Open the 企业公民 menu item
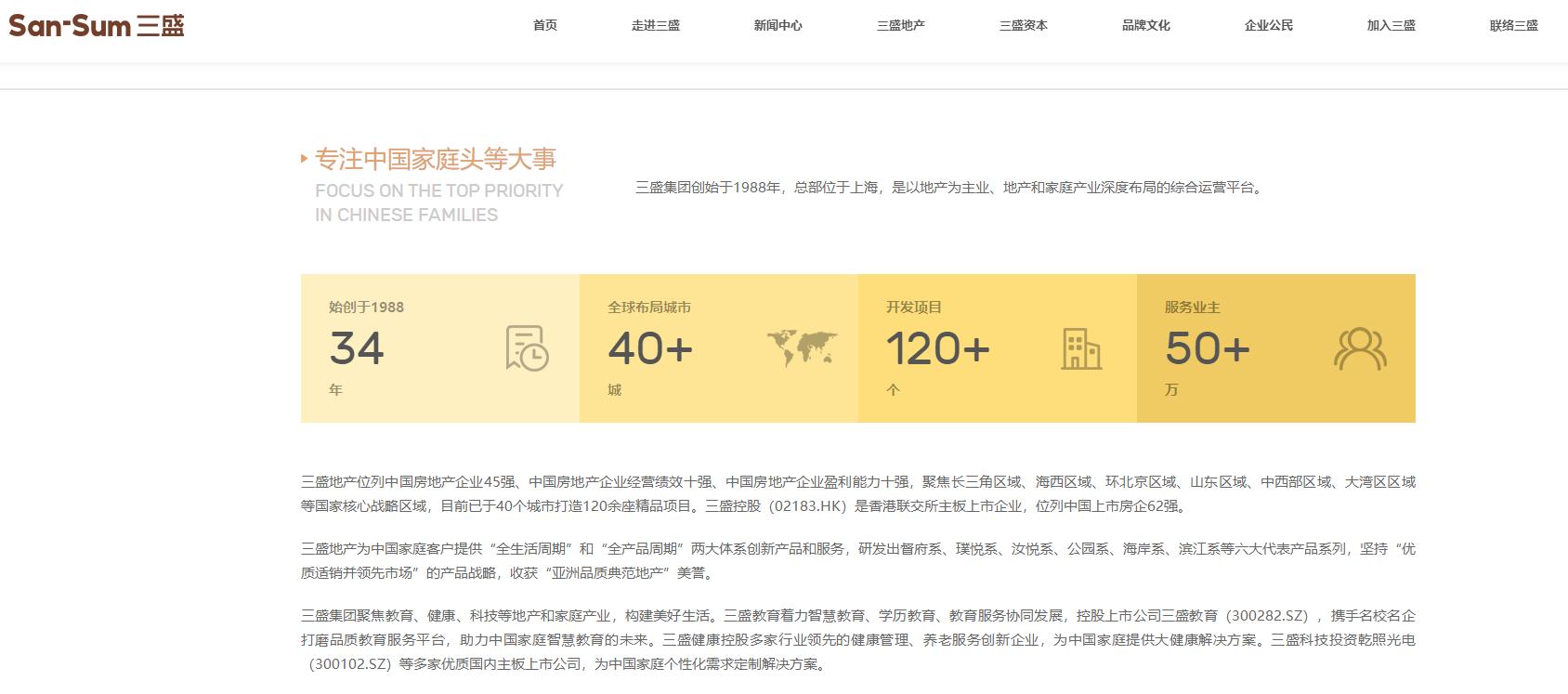This screenshot has width=1568, height=694. [1269, 26]
